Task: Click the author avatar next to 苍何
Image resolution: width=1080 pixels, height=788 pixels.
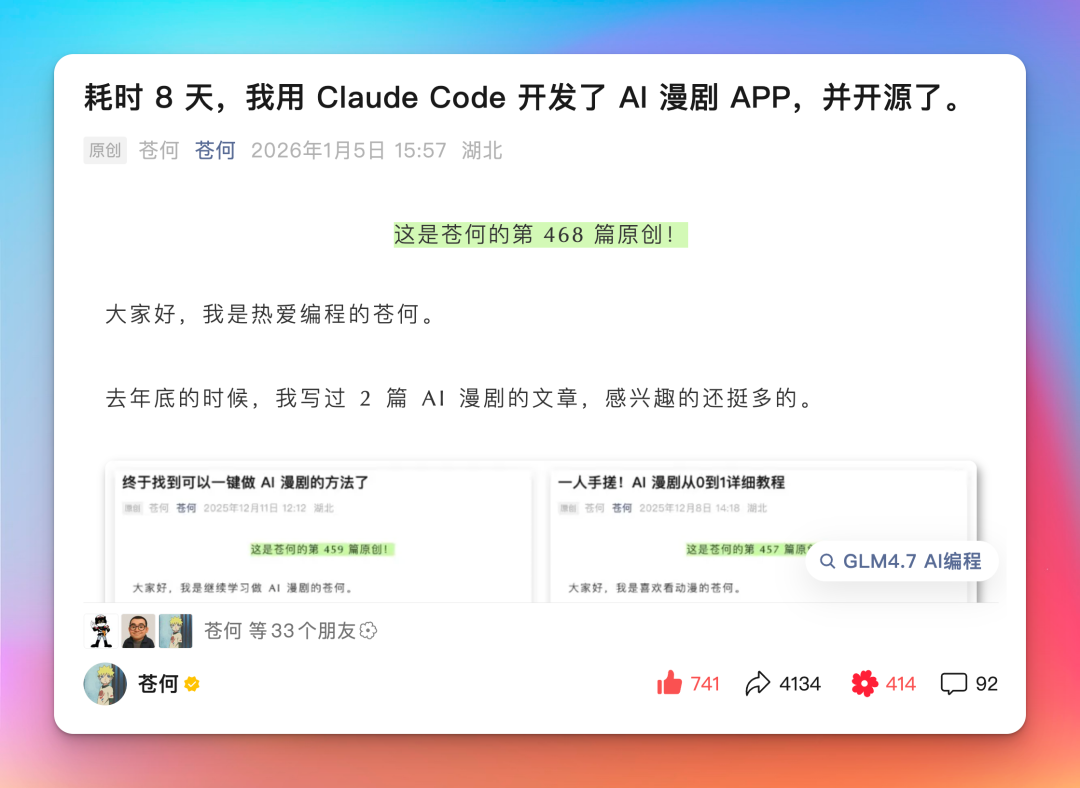Action: [104, 683]
